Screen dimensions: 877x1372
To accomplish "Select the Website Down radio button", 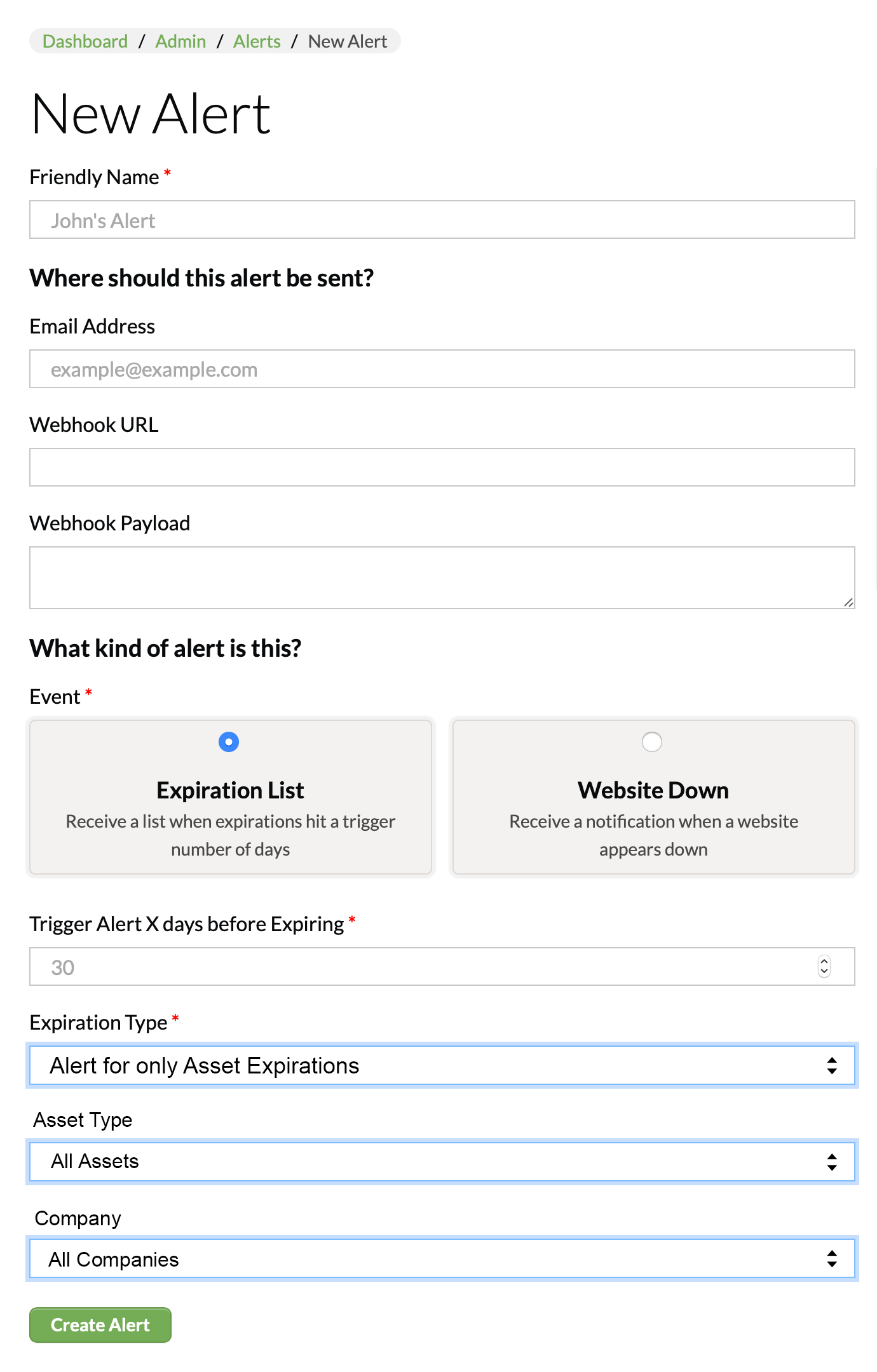I will (652, 741).
